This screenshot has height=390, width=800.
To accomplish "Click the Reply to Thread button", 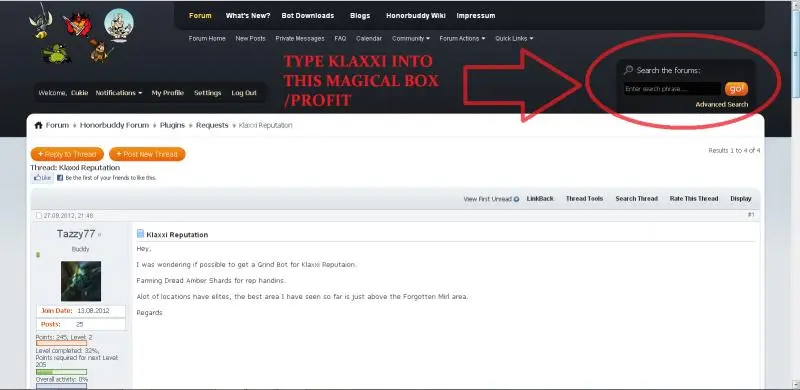I will coord(67,154).
